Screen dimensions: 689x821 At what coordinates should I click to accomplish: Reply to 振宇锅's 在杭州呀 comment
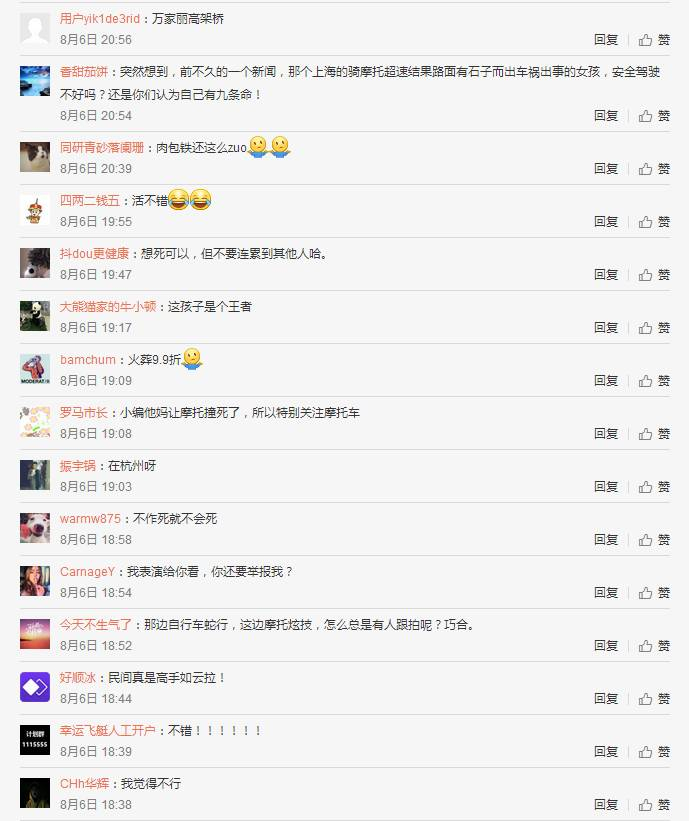pos(606,487)
